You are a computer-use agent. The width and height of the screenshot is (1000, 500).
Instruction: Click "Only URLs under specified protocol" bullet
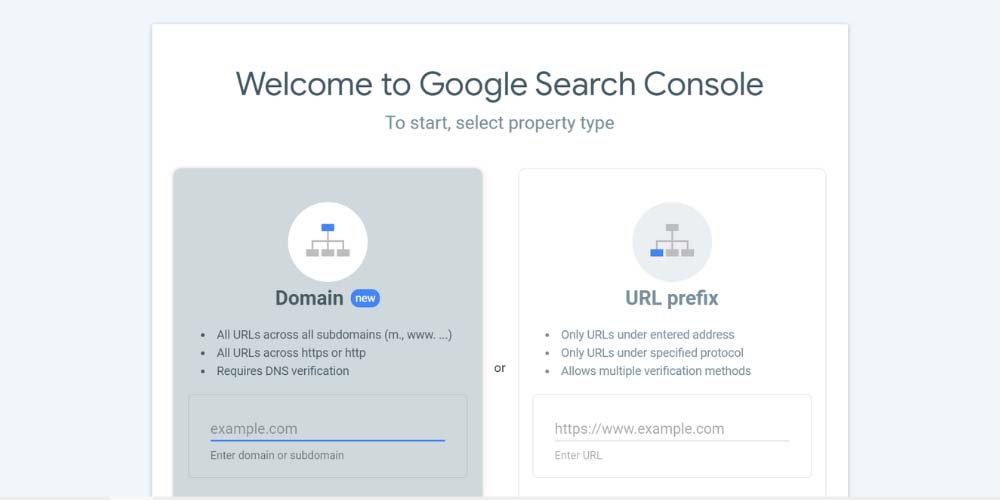[x=652, y=353]
